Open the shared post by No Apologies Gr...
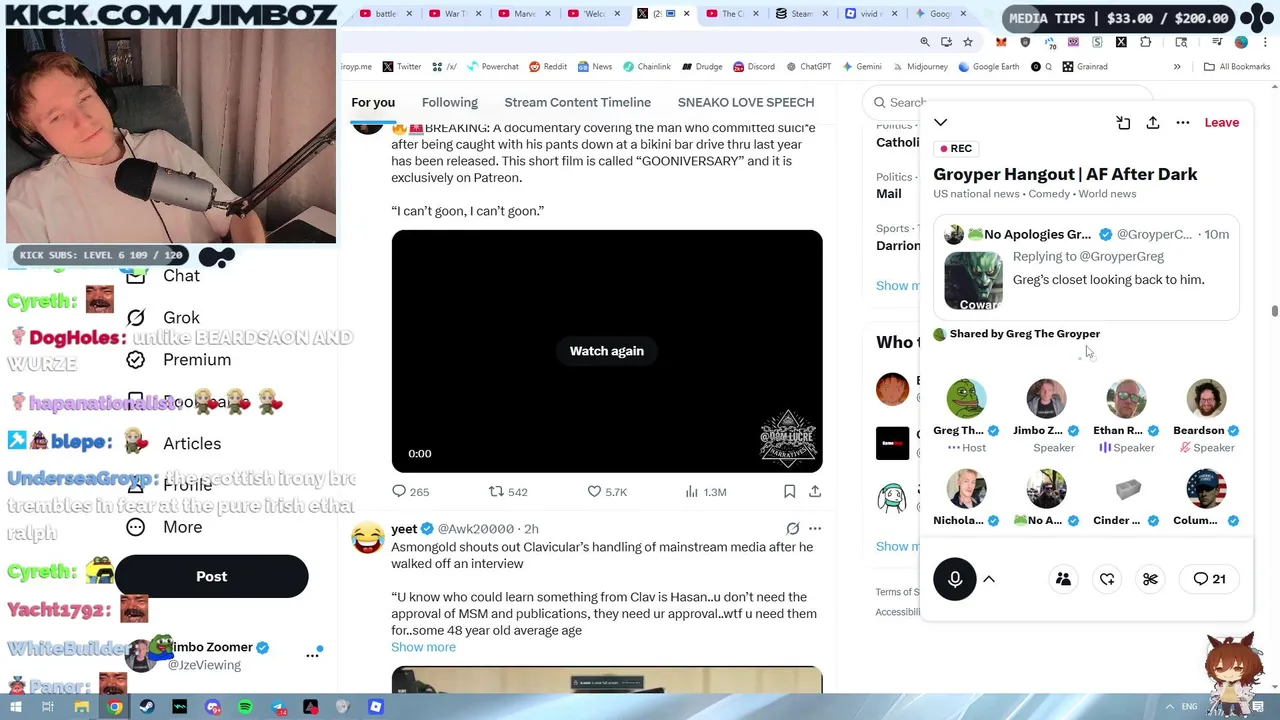 pos(1087,268)
